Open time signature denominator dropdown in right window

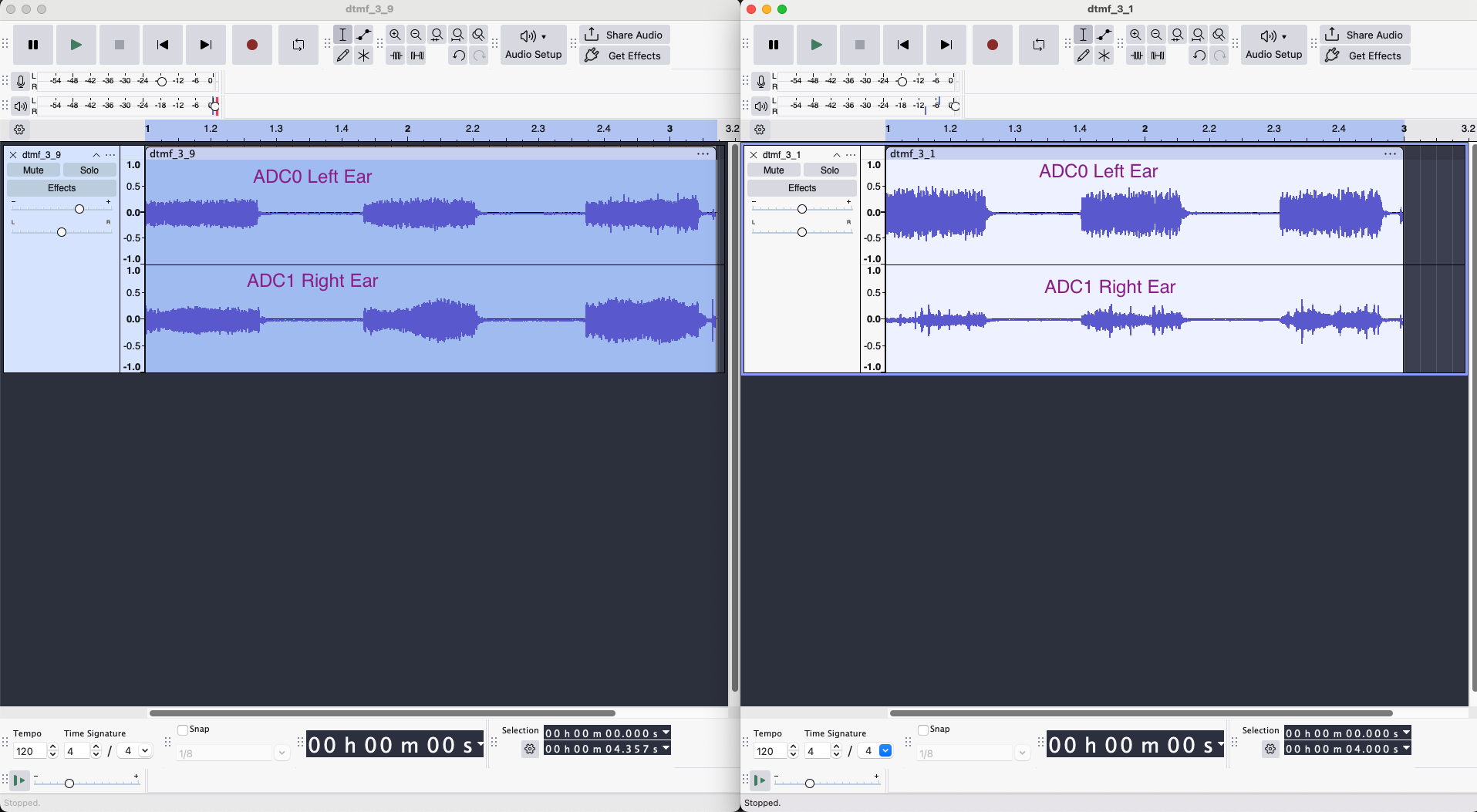point(885,751)
